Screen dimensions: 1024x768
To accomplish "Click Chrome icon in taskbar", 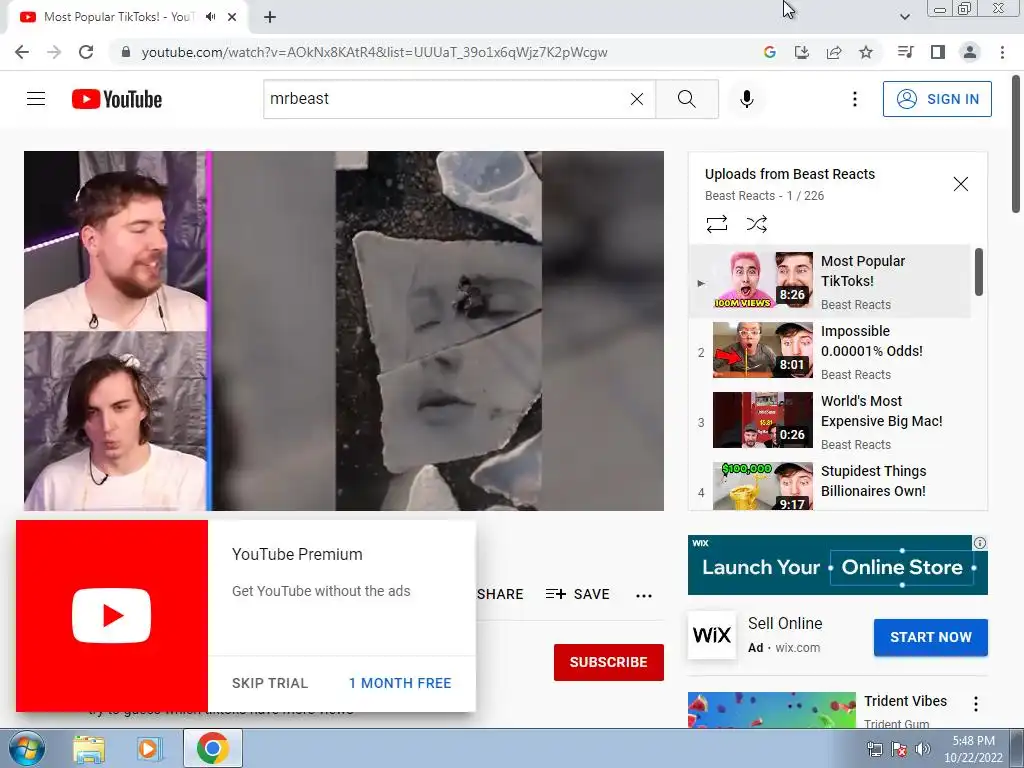I will tap(212, 748).
